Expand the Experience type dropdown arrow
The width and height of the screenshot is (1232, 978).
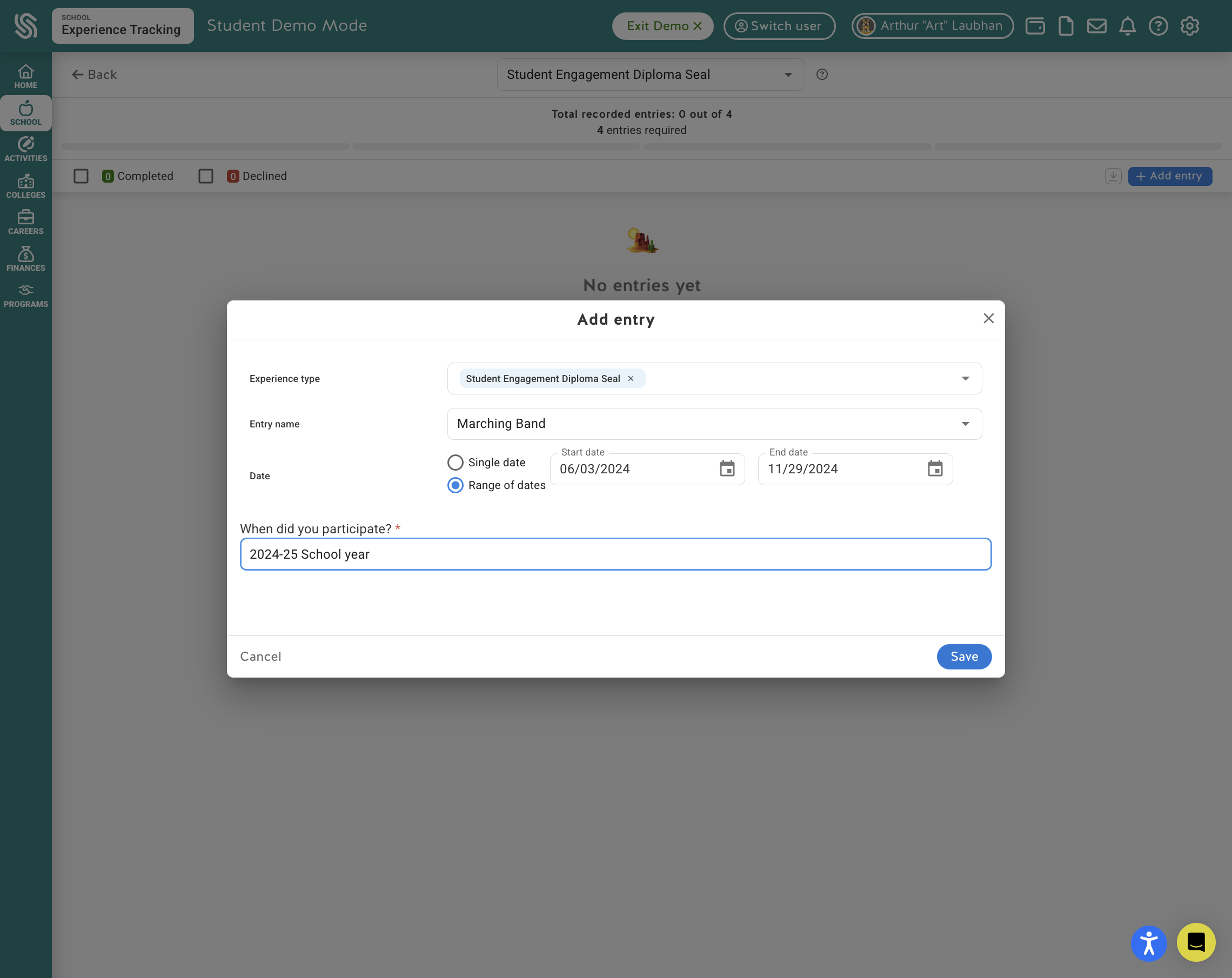(x=965, y=378)
